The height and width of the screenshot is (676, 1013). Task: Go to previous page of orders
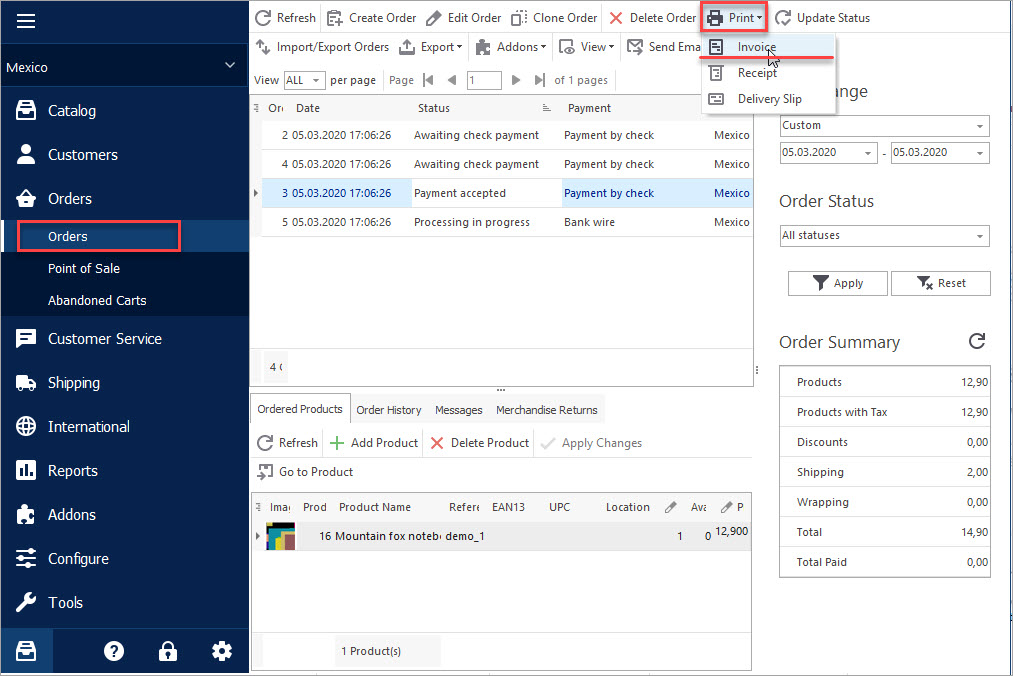[x=452, y=80]
